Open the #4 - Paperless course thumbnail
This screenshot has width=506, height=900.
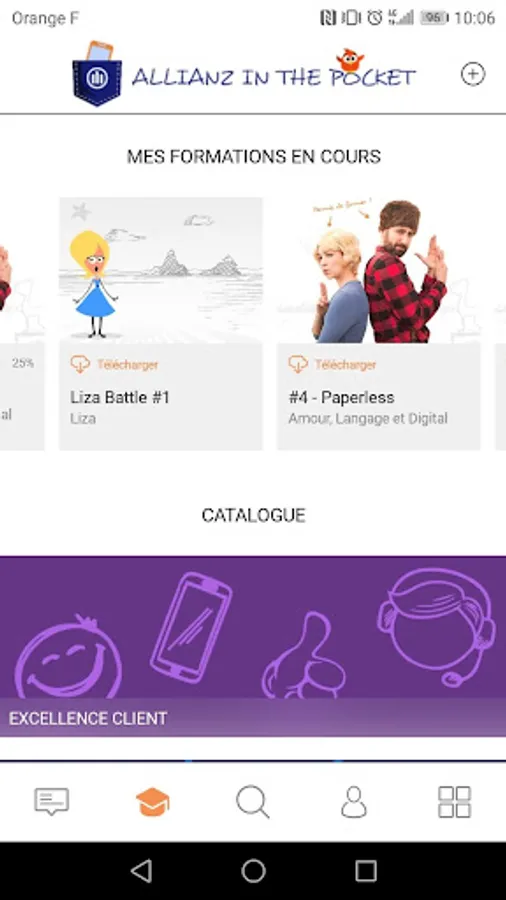pyautogui.click(x=379, y=270)
